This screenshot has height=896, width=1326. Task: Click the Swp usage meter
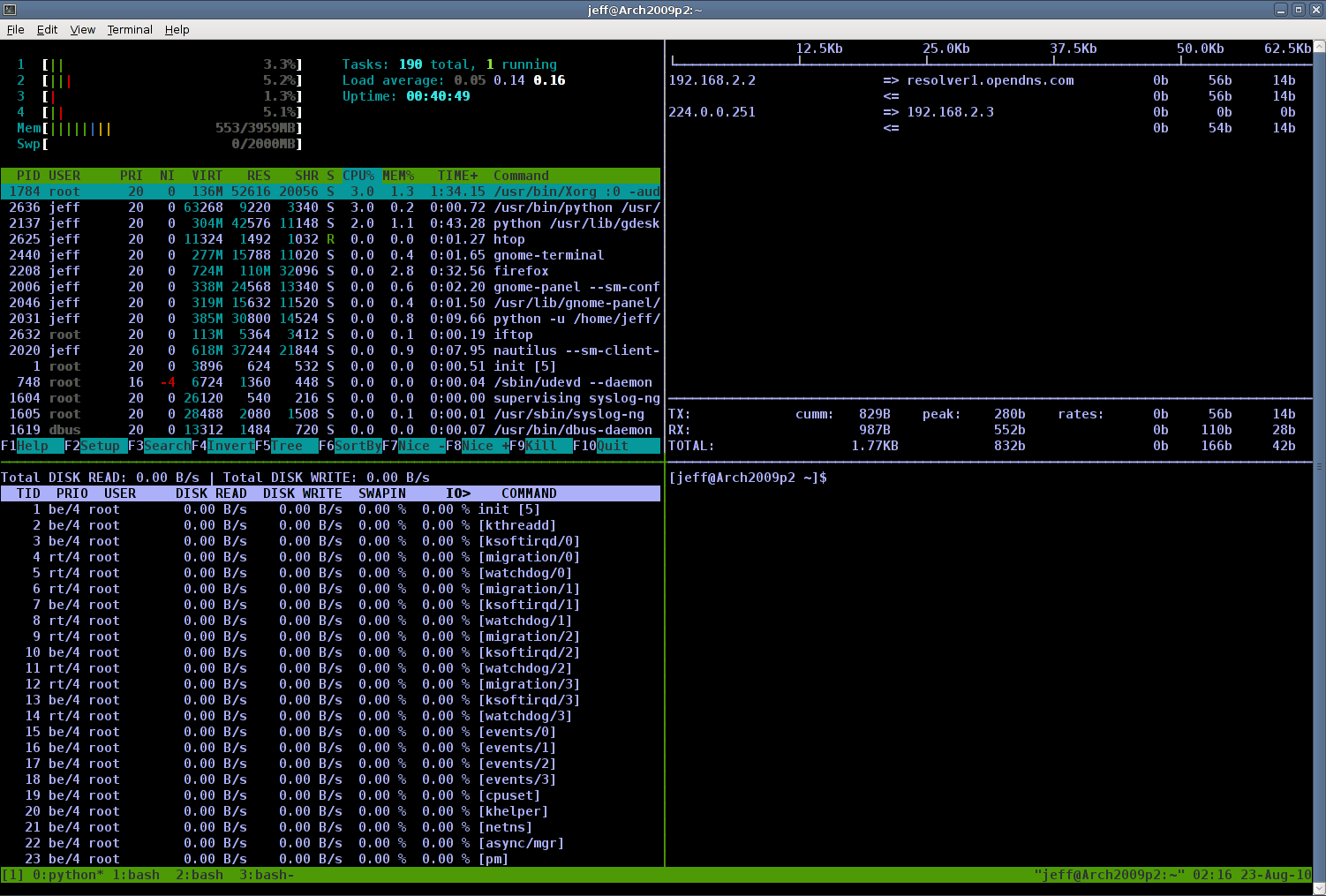click(x=160, y=144)
